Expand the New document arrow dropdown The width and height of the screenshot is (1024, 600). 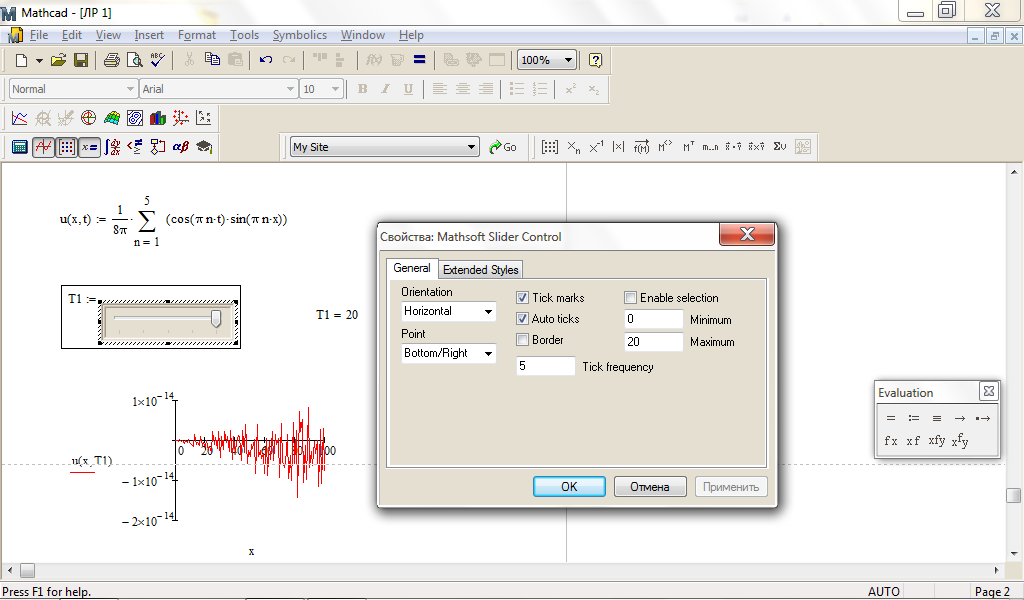pos(39,60)
